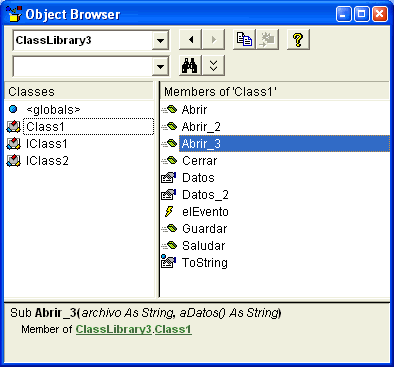The height and width of the screenshot is (367, 394).
Task: Open the search text dropdown arrow
Action: (160, 67)
